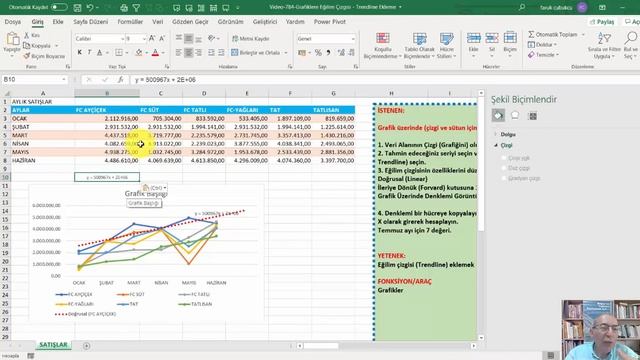
Task: Click the Kes cut button
Action: point(32,36)
